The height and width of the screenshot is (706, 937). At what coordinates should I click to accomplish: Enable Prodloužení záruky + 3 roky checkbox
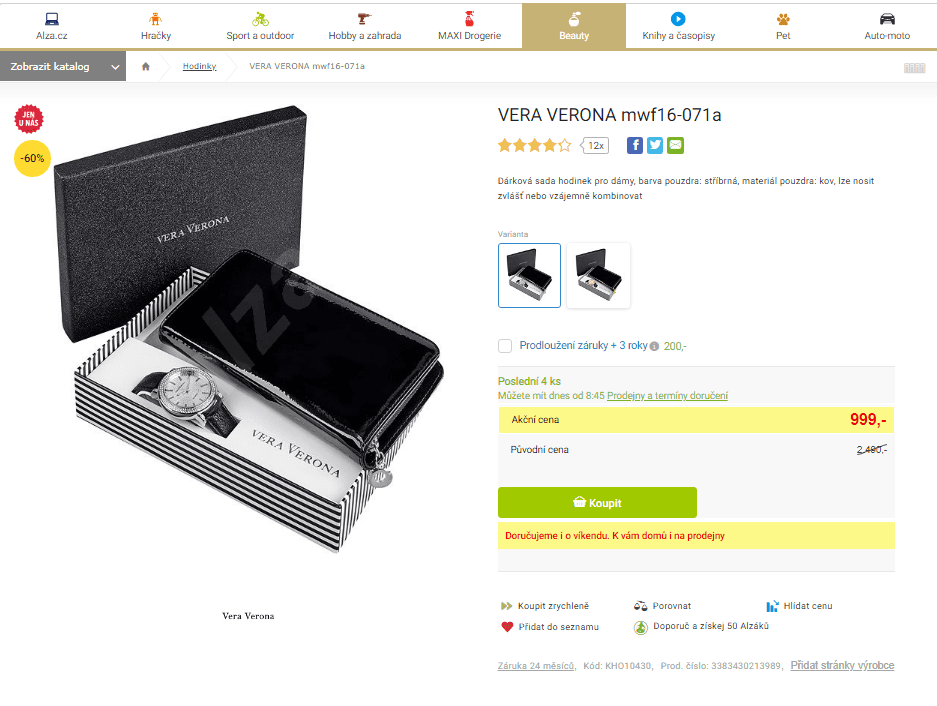(x=505, y=346)
